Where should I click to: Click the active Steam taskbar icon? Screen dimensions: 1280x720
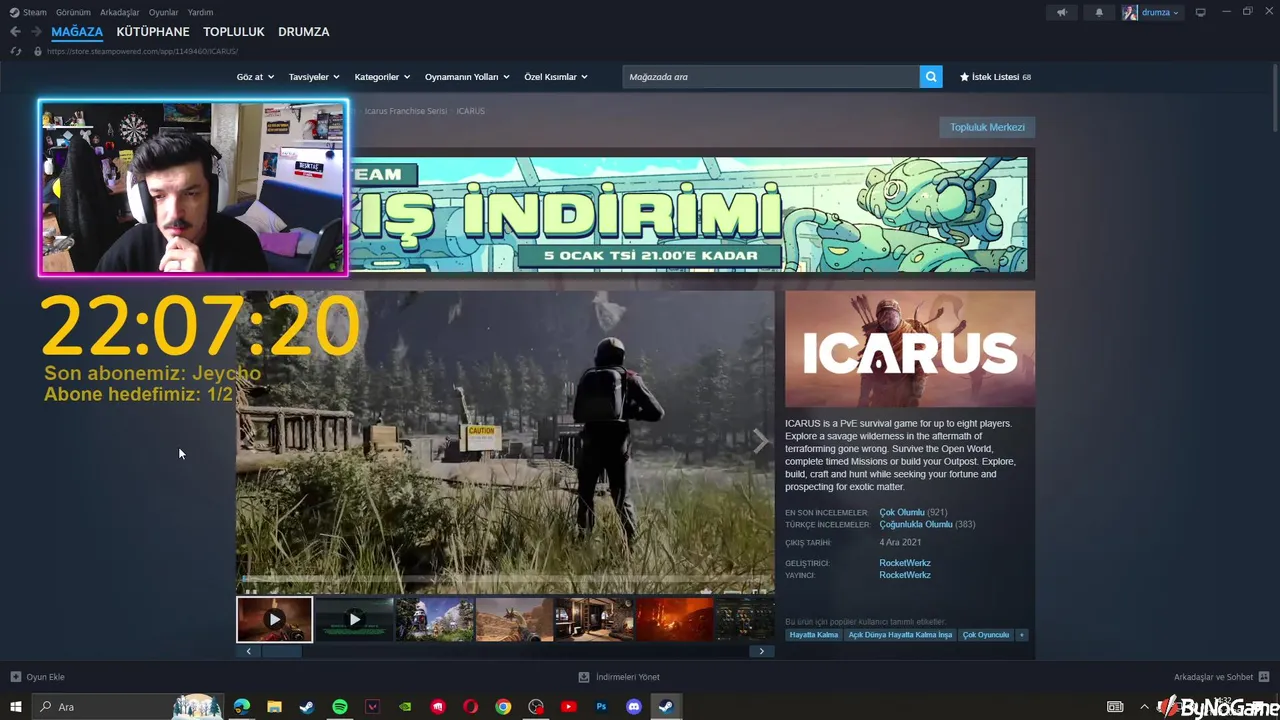(x=665, y=707)
